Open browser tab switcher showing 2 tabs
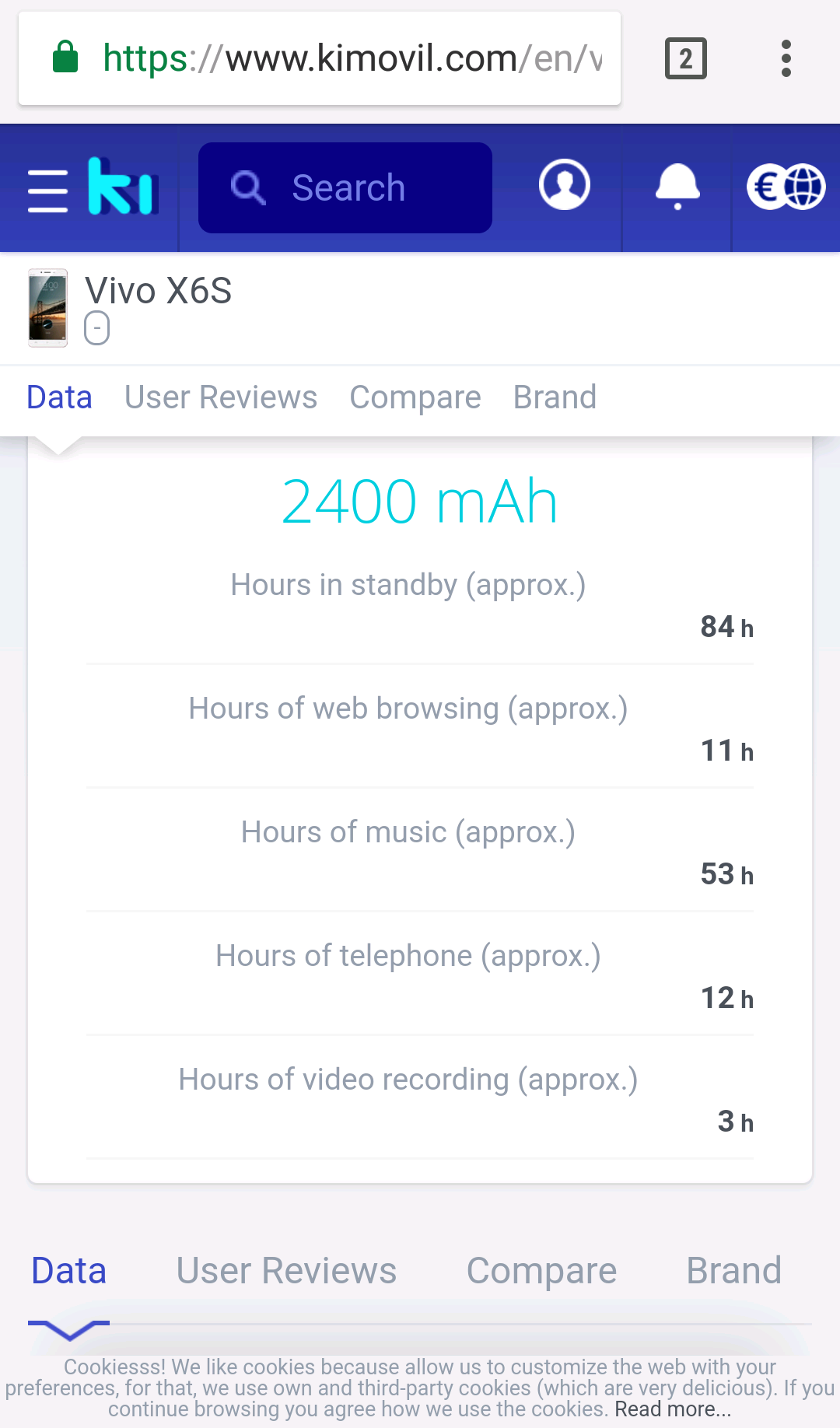Screen dimensions: 840x1428 [685, 58]
